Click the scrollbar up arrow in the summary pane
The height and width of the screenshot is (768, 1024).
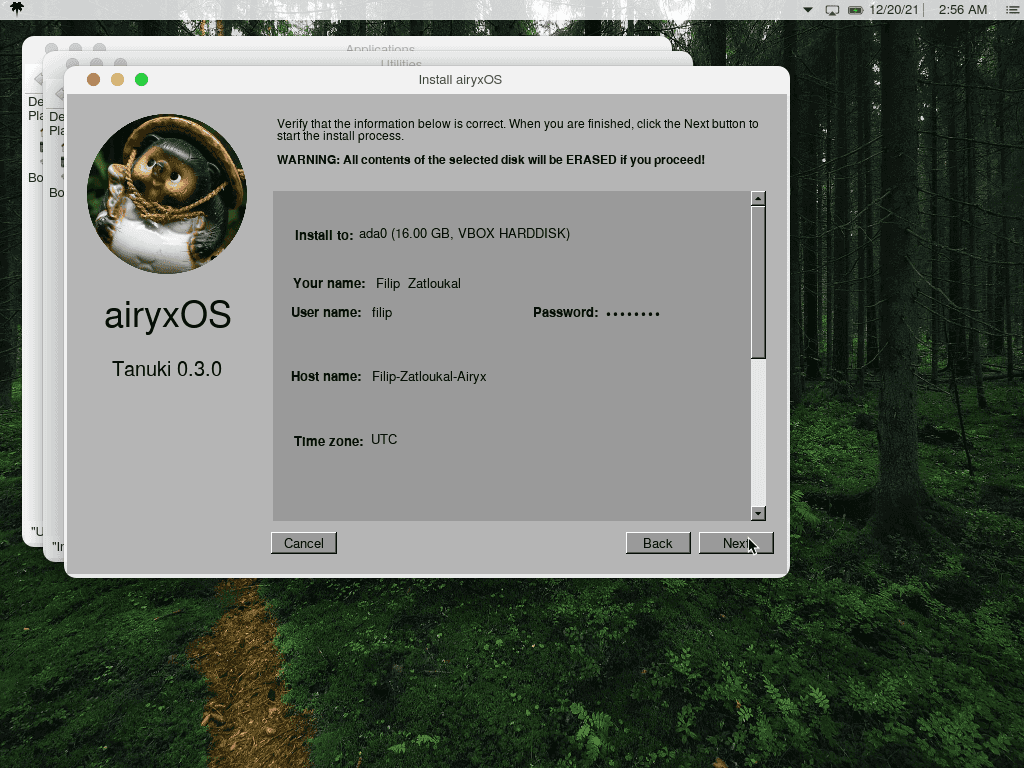[x=760, y=196]
